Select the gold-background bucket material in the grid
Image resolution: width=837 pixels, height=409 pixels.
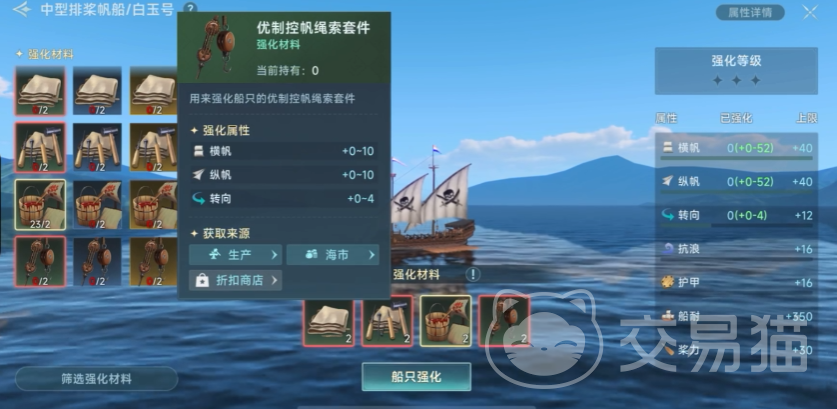pos(154,204)
